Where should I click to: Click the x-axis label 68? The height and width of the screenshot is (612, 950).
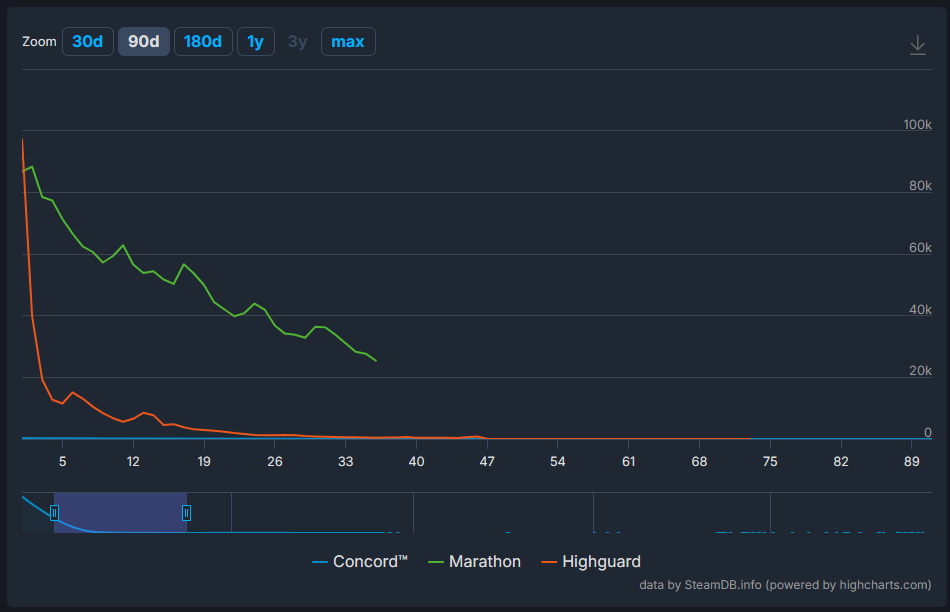(699, 462)
